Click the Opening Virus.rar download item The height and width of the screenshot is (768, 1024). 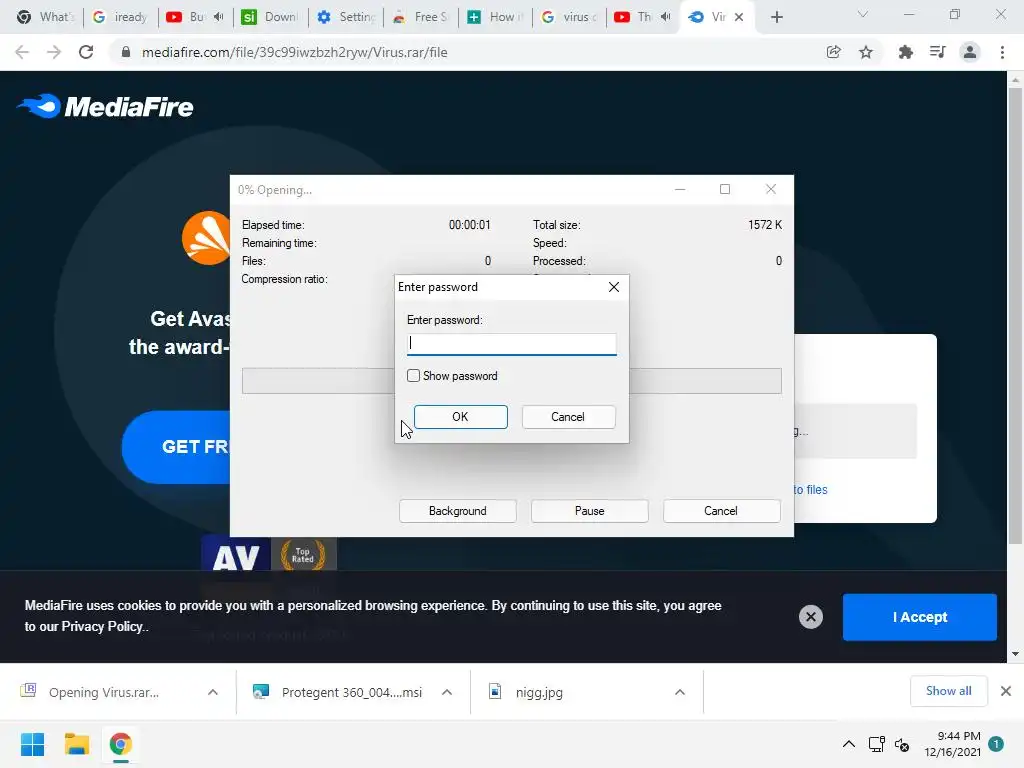coord(104,692)
